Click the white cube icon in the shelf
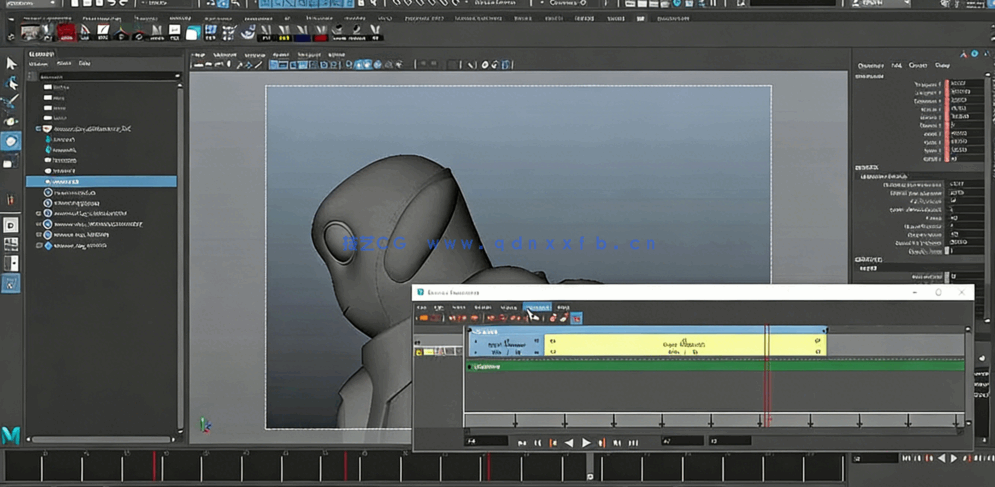The image size is (995, 487). (193, 33)
